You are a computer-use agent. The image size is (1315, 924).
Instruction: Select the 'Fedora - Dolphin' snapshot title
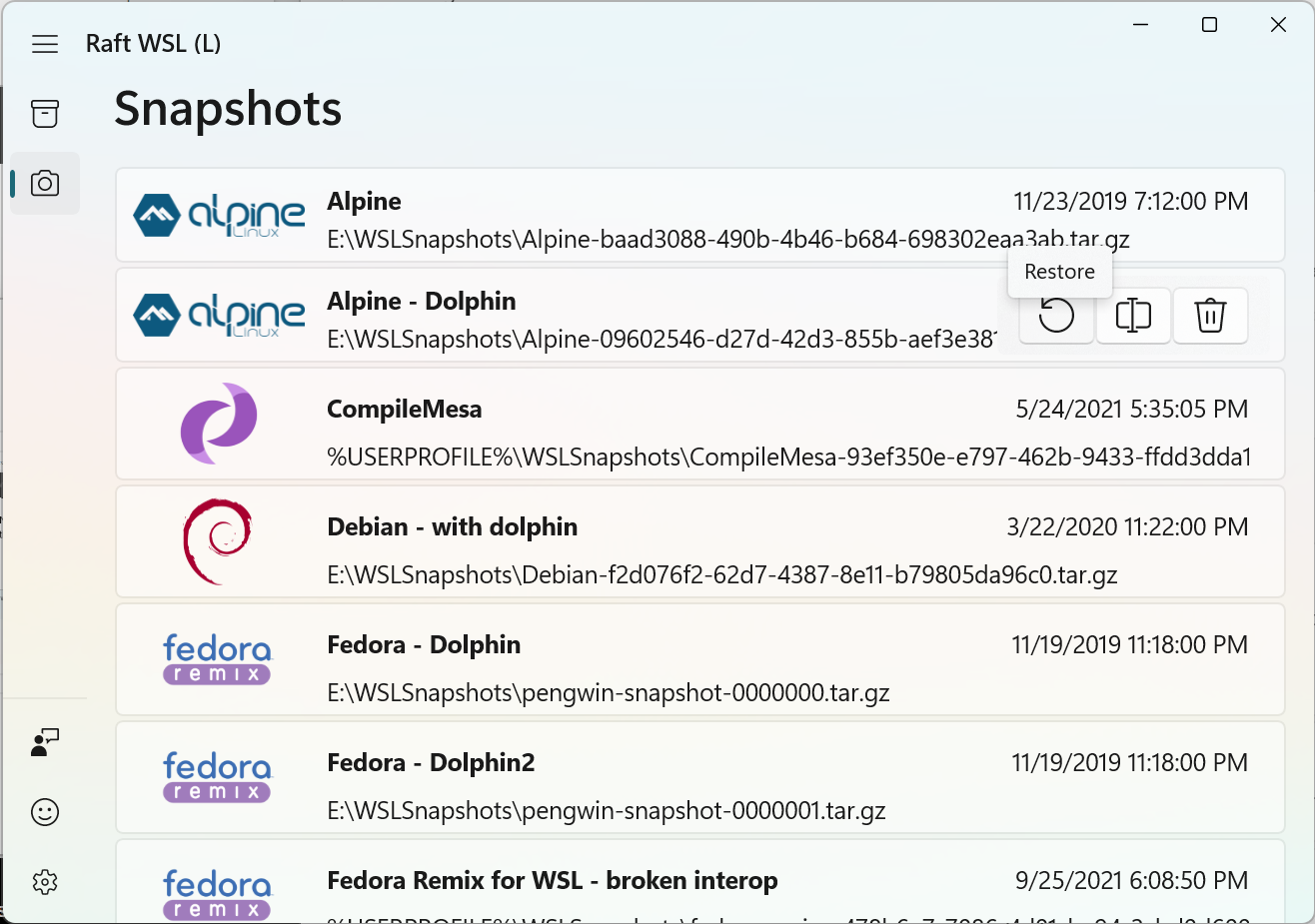click(424, 645)
